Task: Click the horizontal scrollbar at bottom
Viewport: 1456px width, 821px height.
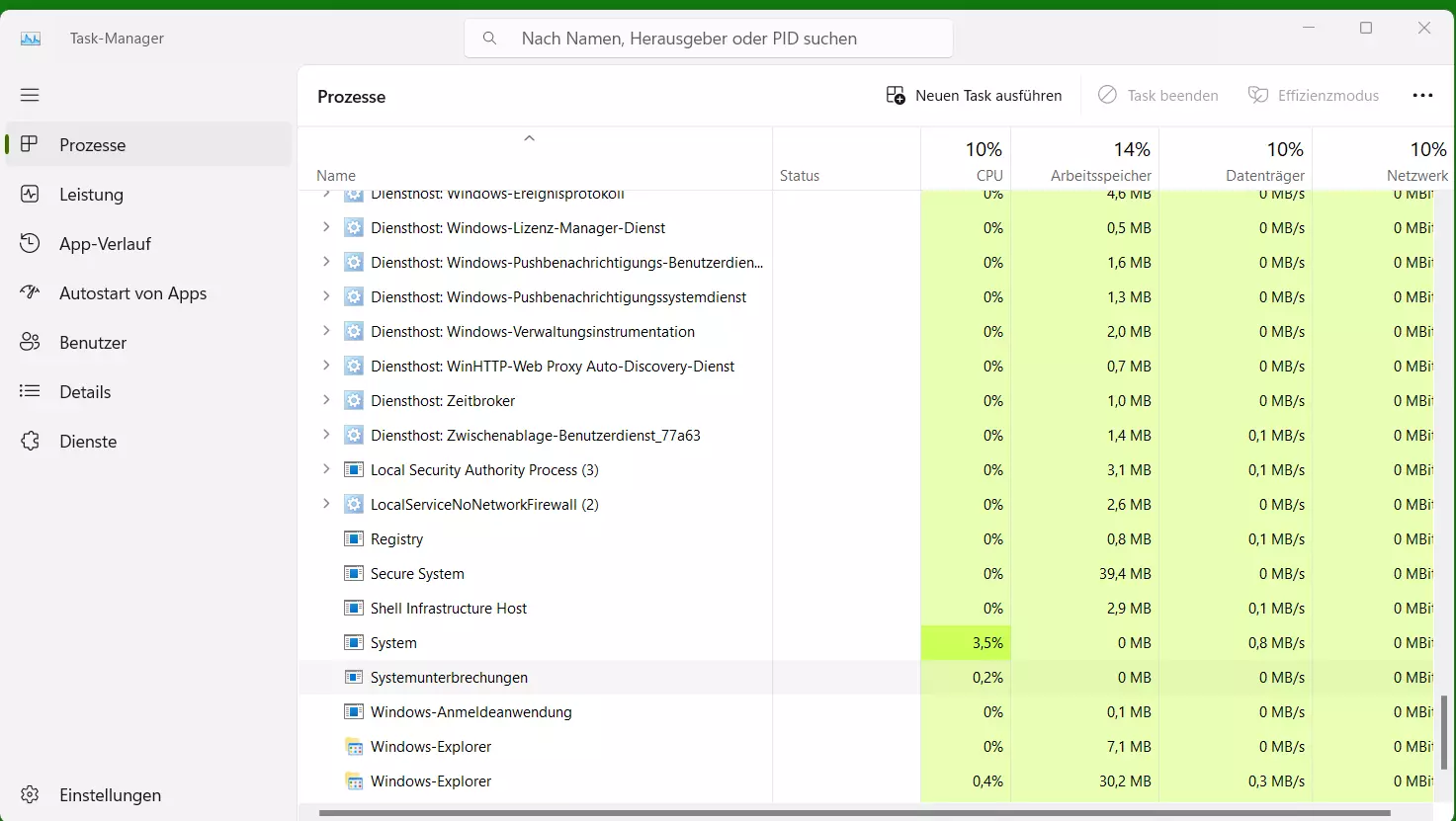Action: 854,813
